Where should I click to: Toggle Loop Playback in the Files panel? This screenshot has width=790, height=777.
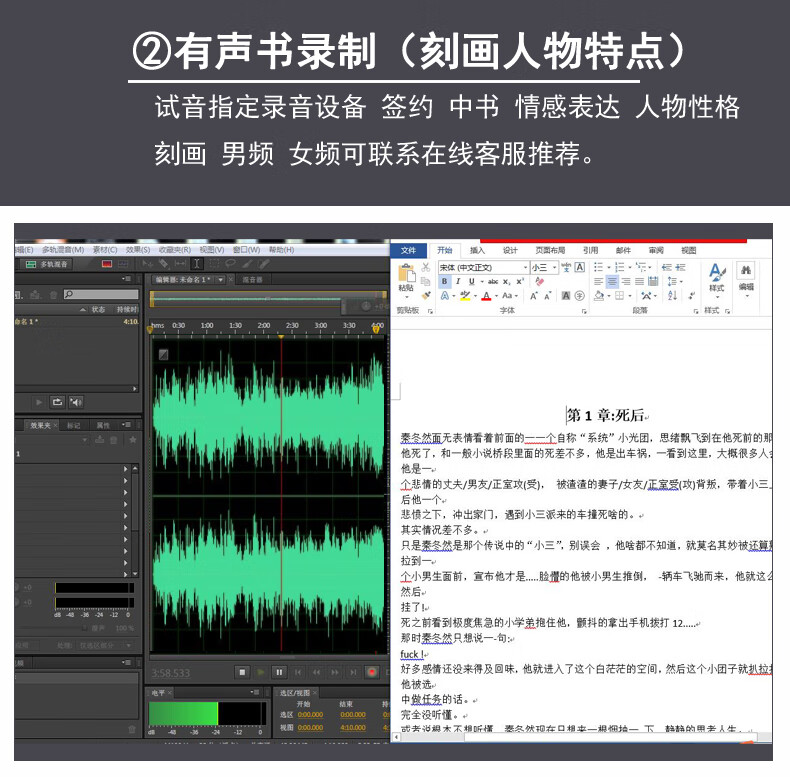tap(57, 402)
